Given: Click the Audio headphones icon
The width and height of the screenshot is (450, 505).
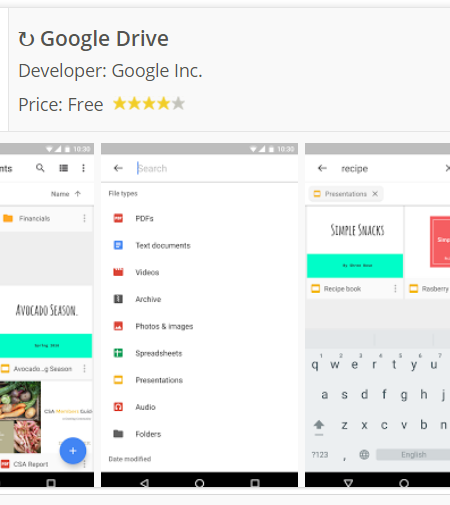Looking at the screenshot, I should point(118,407).
